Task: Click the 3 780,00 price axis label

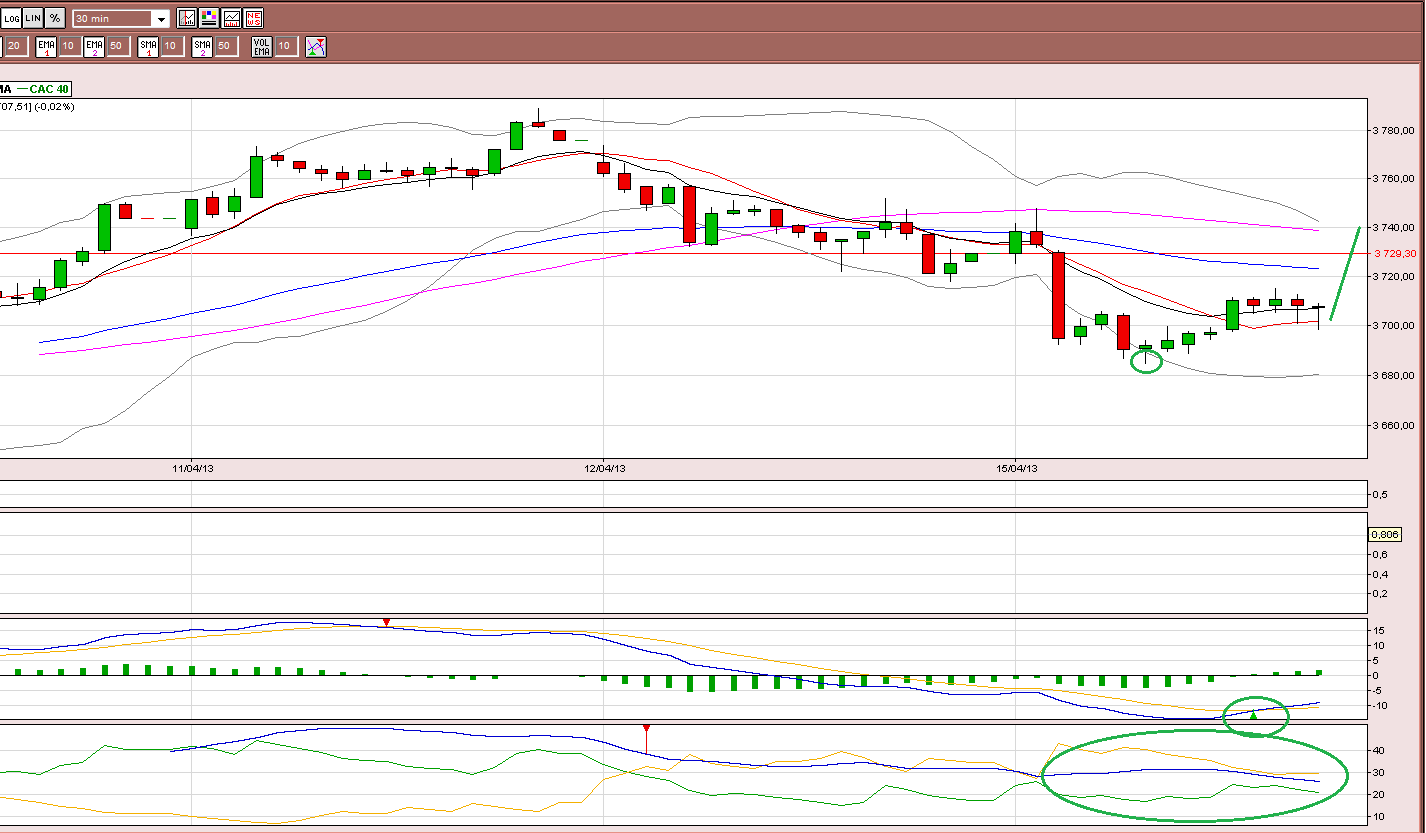Action: point(1395,130)
